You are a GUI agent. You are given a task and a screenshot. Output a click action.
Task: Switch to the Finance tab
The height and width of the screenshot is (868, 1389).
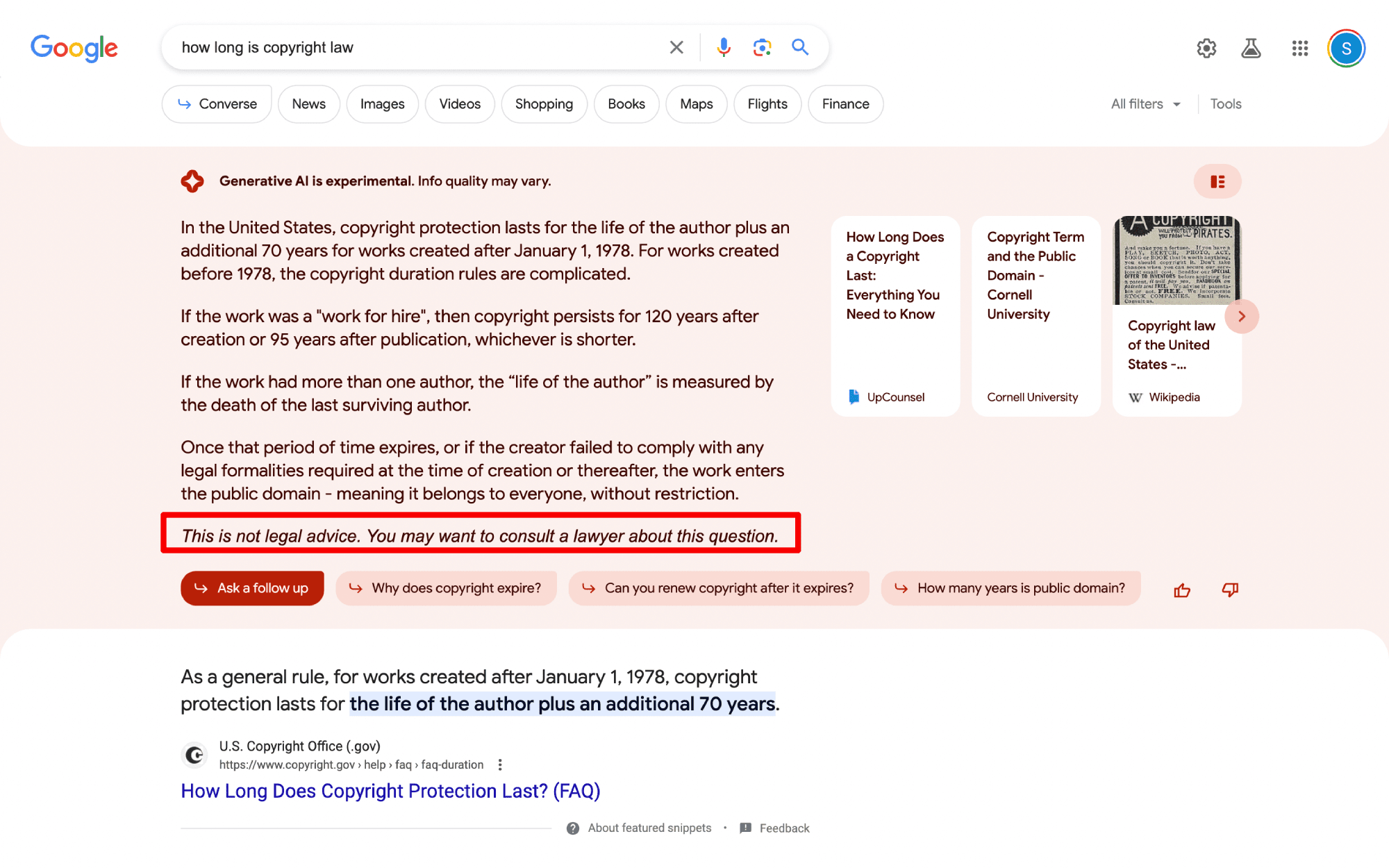846,104
